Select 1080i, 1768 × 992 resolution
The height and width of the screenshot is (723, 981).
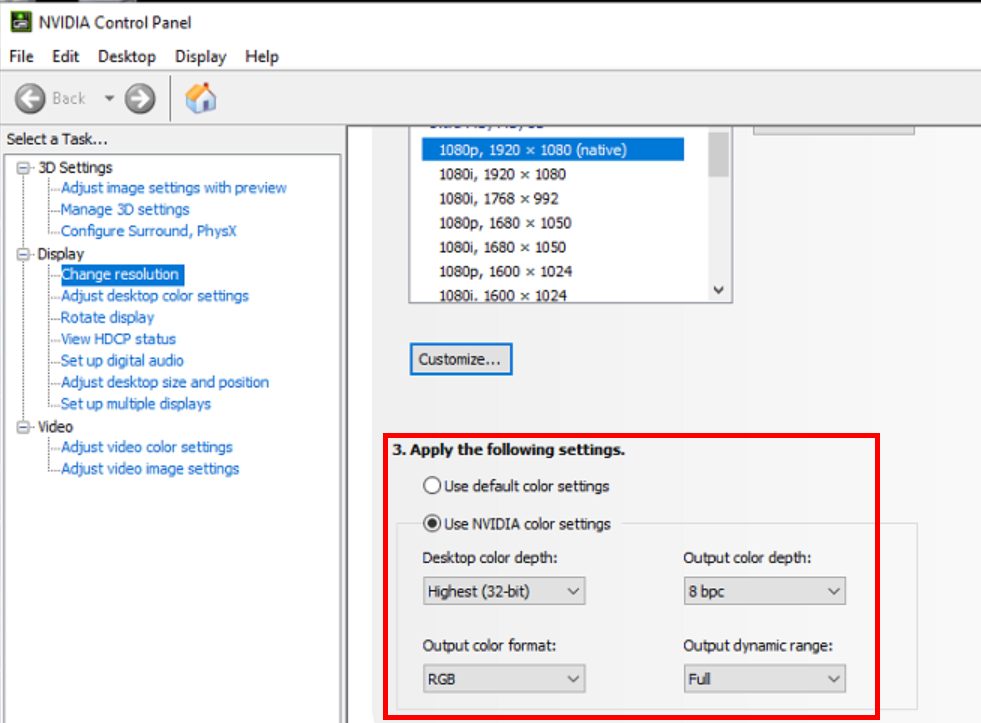point(499,199)
